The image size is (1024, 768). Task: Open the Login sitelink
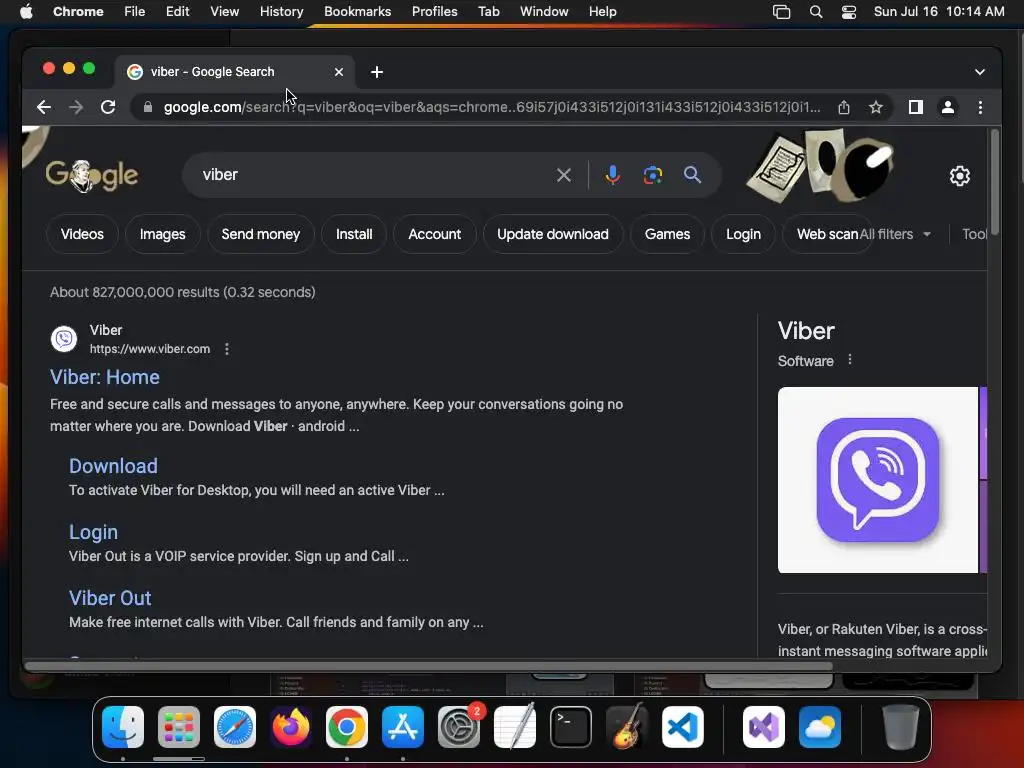pyautogui.click(x=93, y=532)
